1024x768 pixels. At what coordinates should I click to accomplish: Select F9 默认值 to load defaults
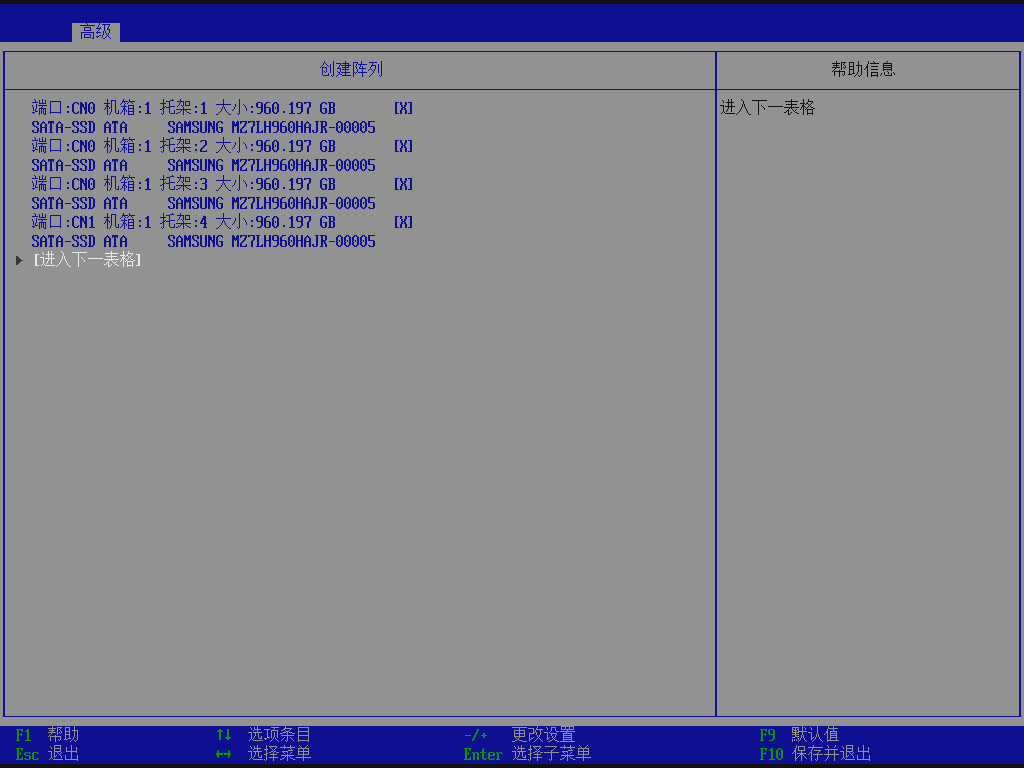[x=798, y=735]
